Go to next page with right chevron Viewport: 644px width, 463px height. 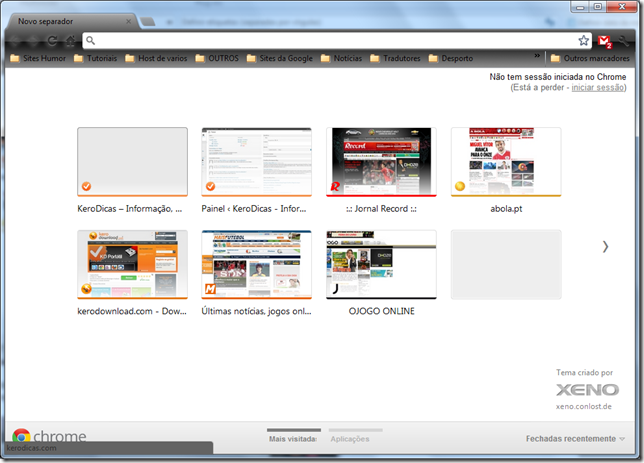tap(605, 246)
